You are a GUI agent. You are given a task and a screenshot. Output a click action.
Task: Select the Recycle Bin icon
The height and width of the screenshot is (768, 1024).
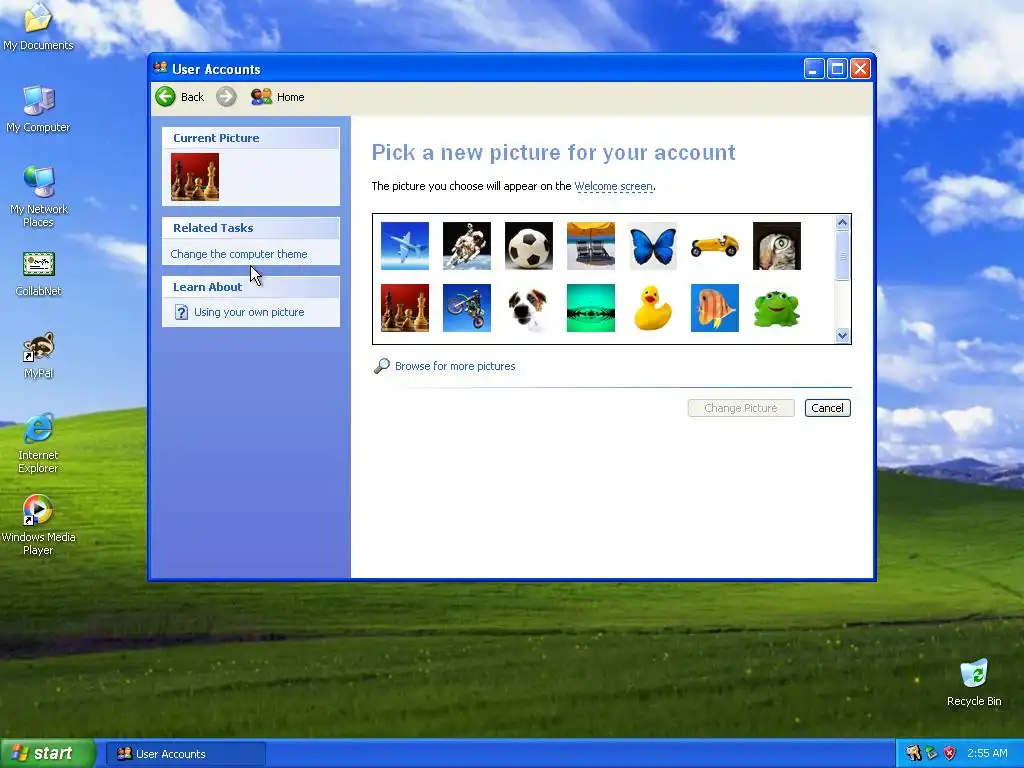tap(974, 682)
